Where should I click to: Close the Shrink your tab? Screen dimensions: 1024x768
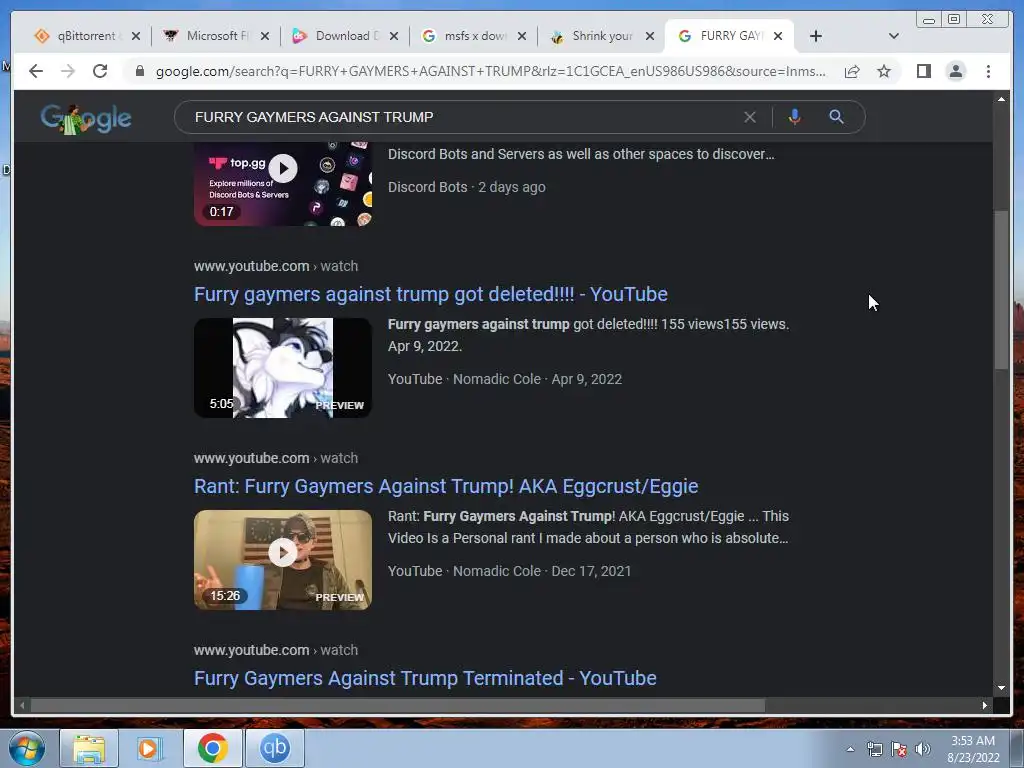point(650,36)
